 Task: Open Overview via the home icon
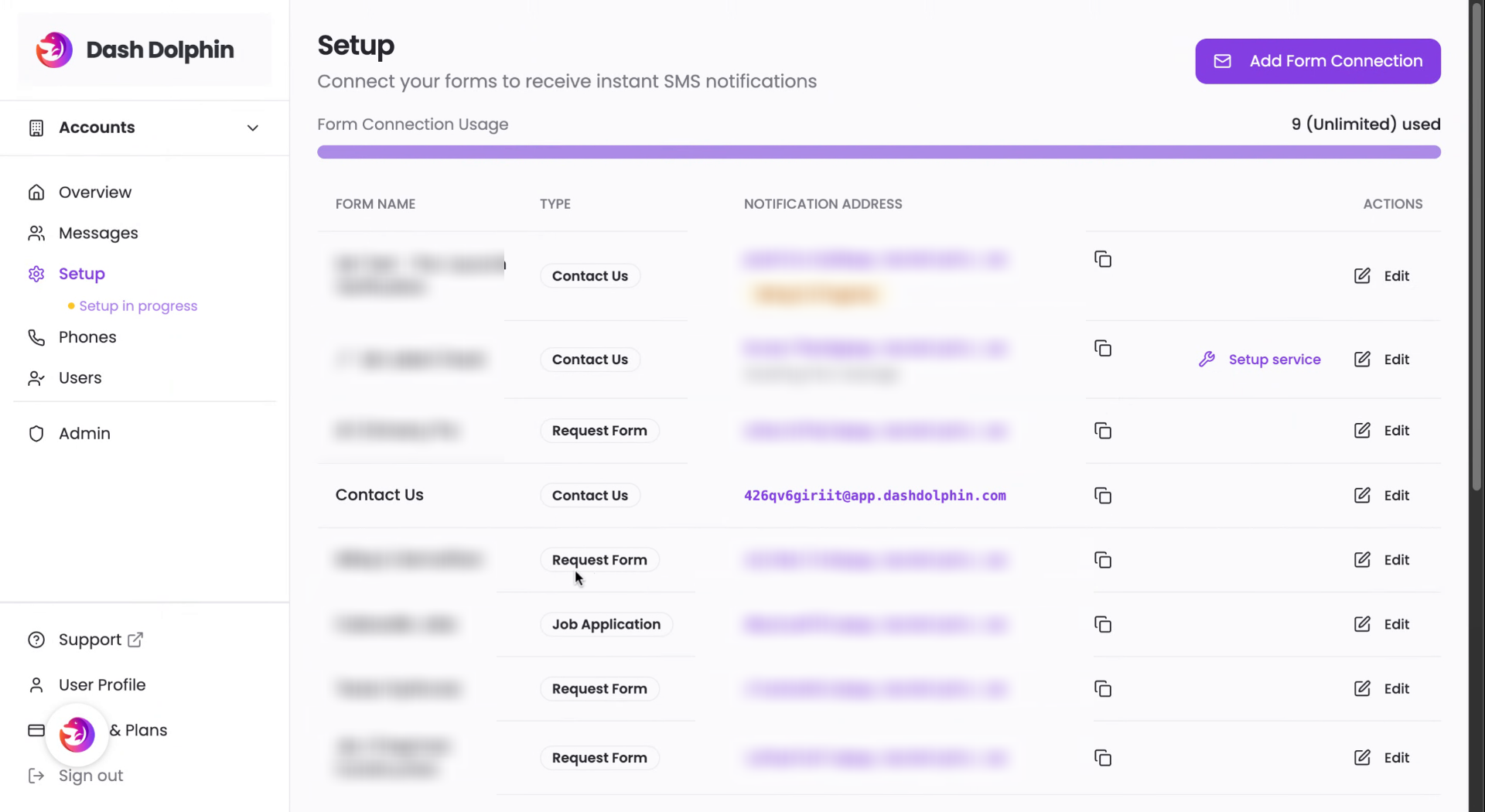pos(36,192)
